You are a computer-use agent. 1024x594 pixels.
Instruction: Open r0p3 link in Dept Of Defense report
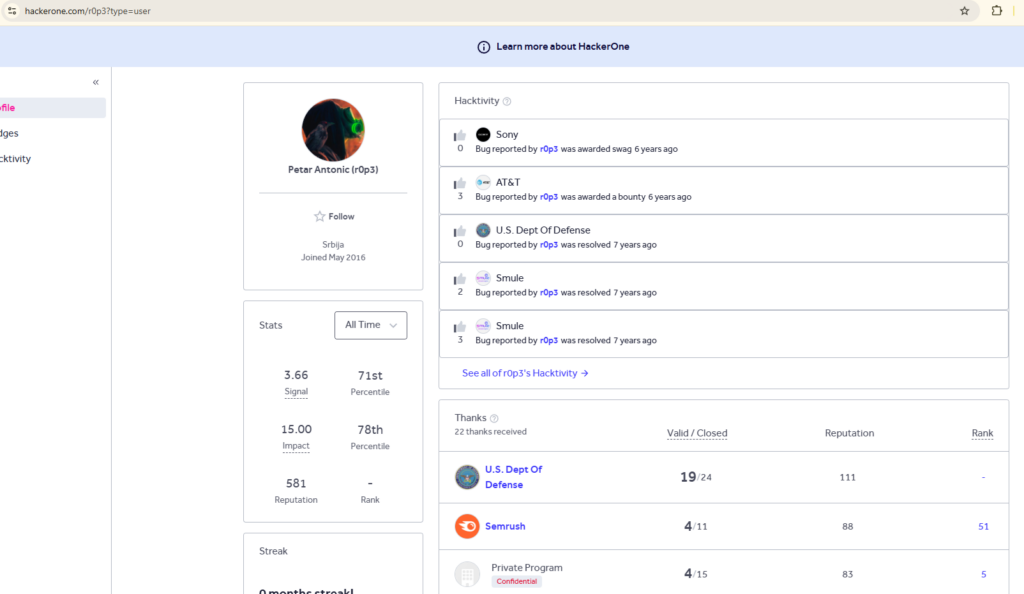pyautogui.click(x=549, y=245)
